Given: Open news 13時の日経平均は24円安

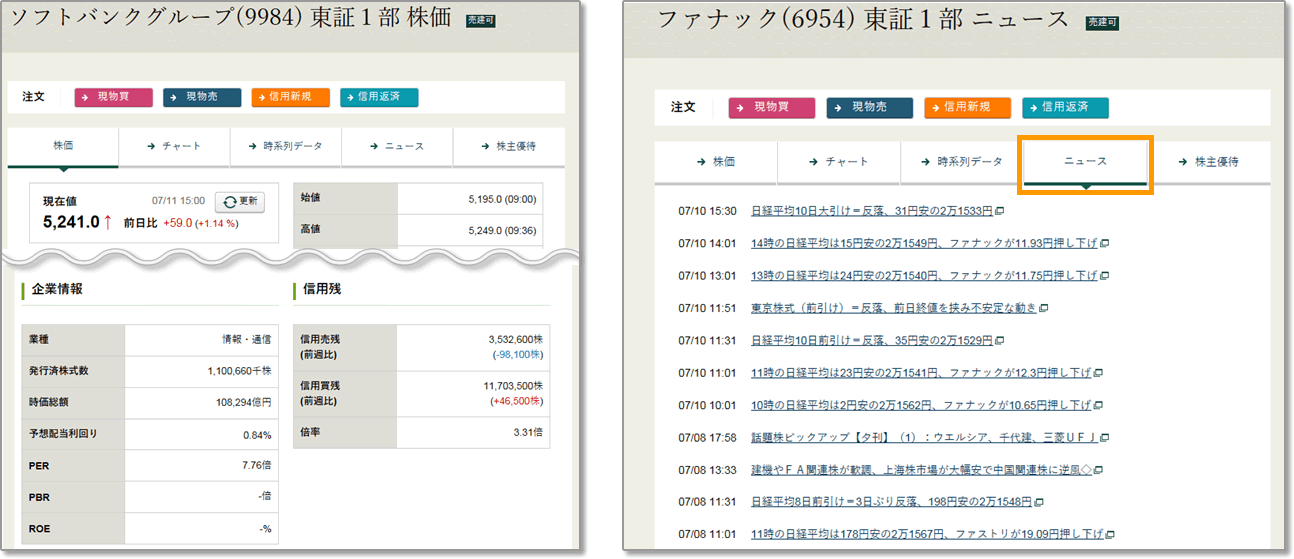Looking at the screenshot, I should pyautogui.click(x=923, y=275).
